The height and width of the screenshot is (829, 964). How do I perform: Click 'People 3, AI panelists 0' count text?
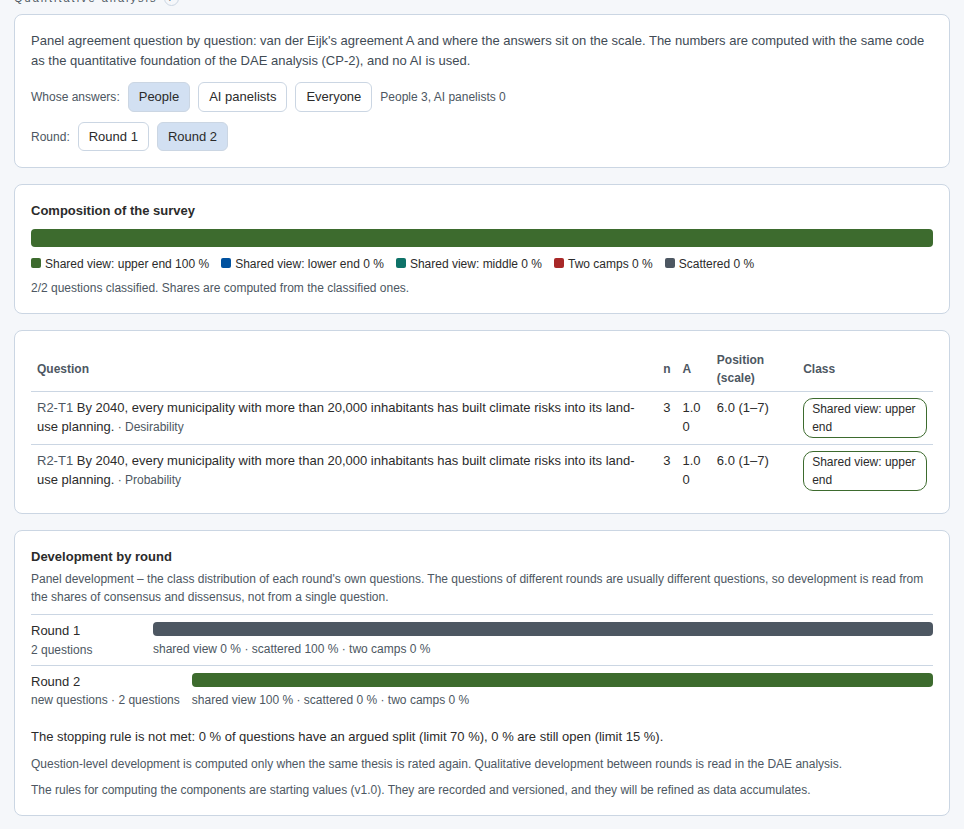443,97
